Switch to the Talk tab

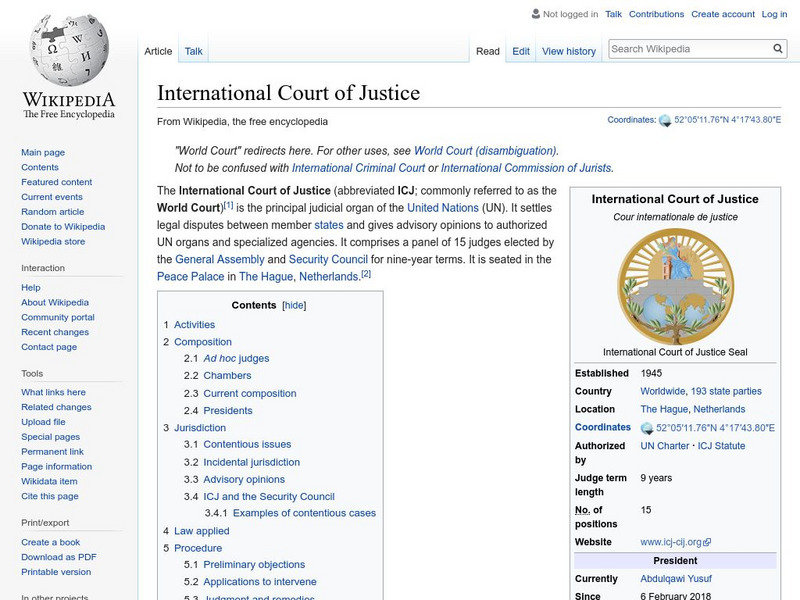(x=192, y=50)
